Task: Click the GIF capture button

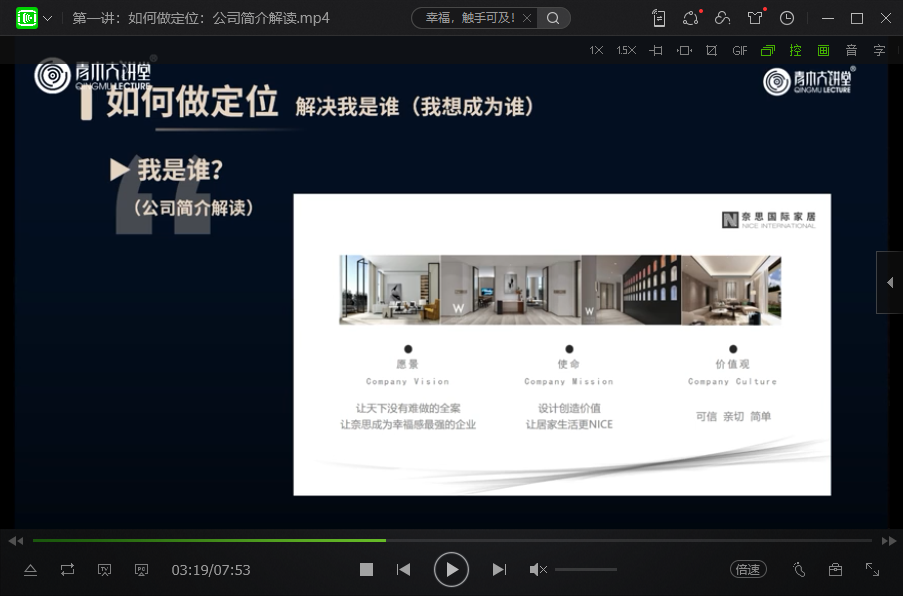Action: (x=739, y=51)
